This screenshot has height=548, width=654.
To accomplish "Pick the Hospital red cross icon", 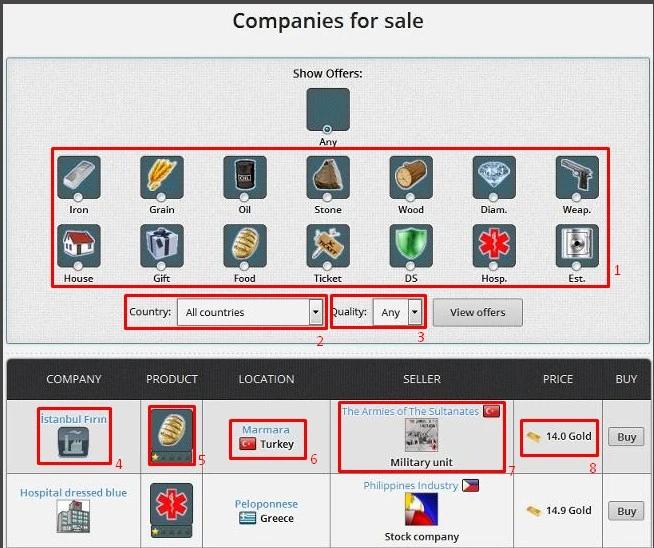I will tap(494, 246).
